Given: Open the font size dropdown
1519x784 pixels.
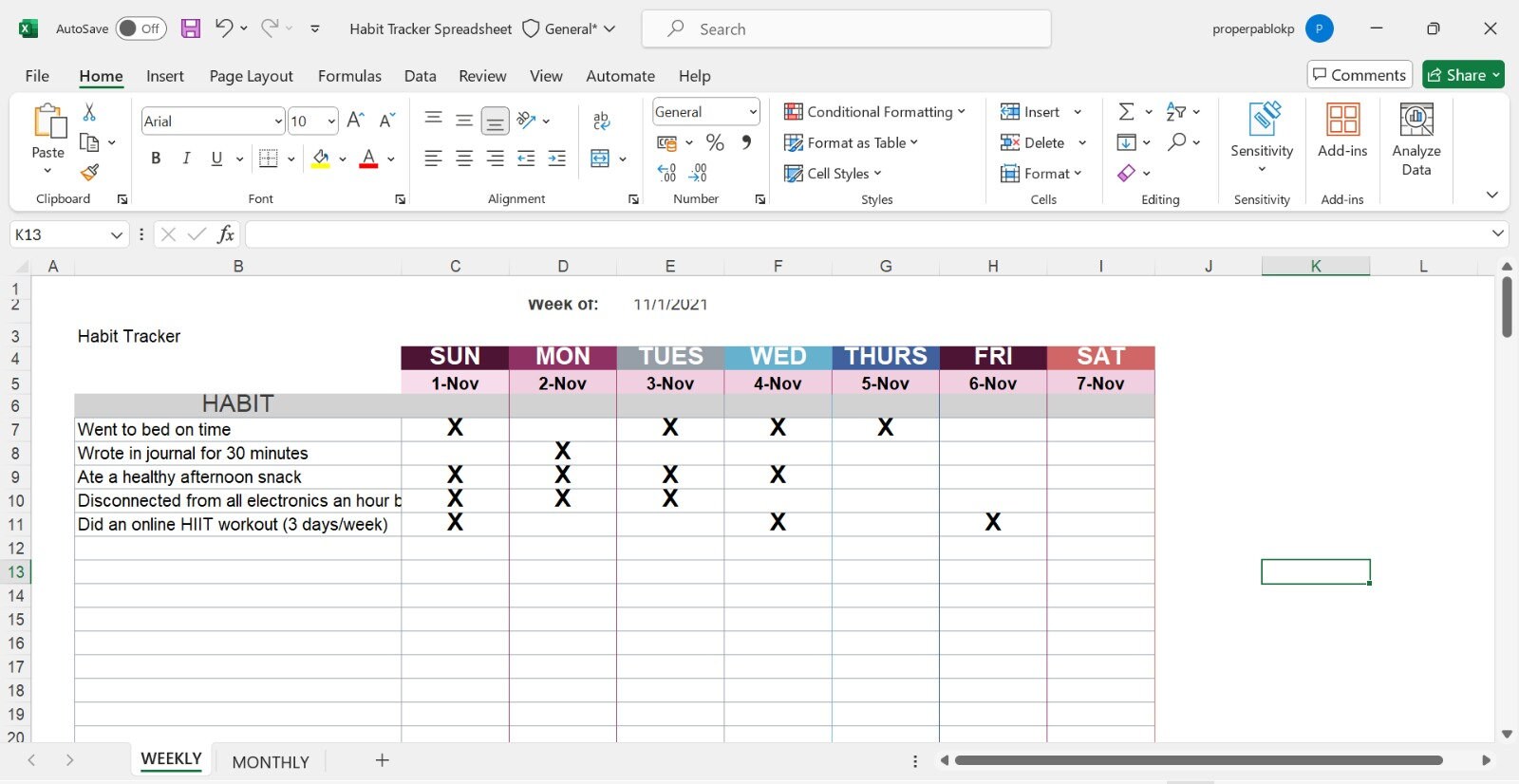Looking at the screenshot, I should point(331,121).
